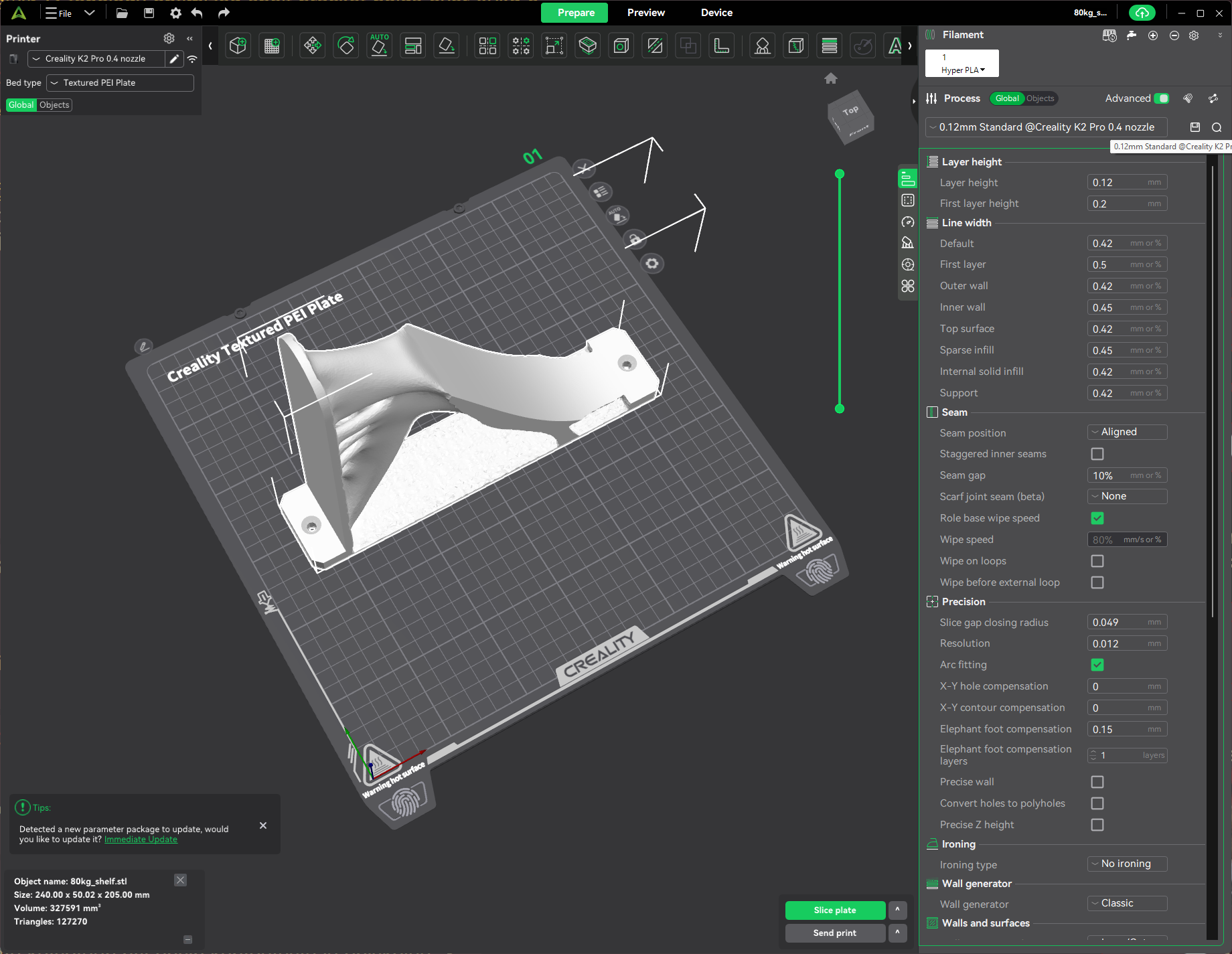Enable the Staggered inner seams checkbox
Viewport: 1232px width, 954px height.
1097,454
